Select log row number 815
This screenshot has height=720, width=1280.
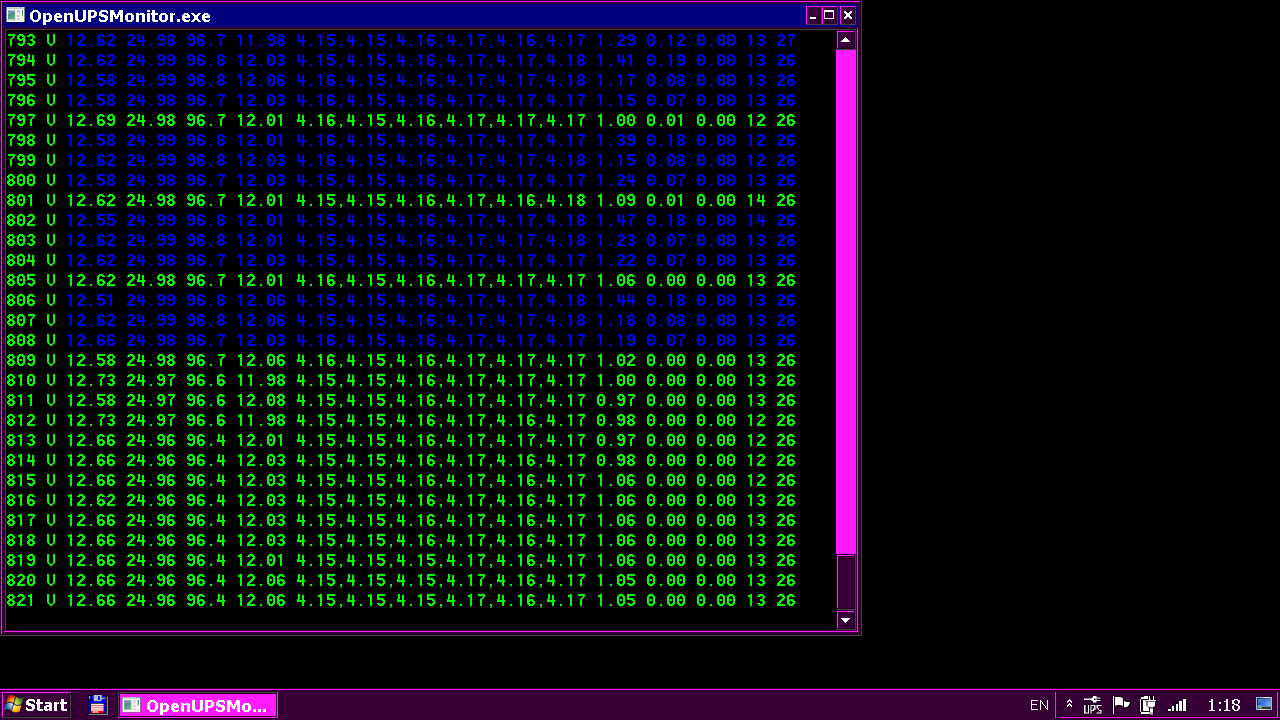(x=401, y=480)
